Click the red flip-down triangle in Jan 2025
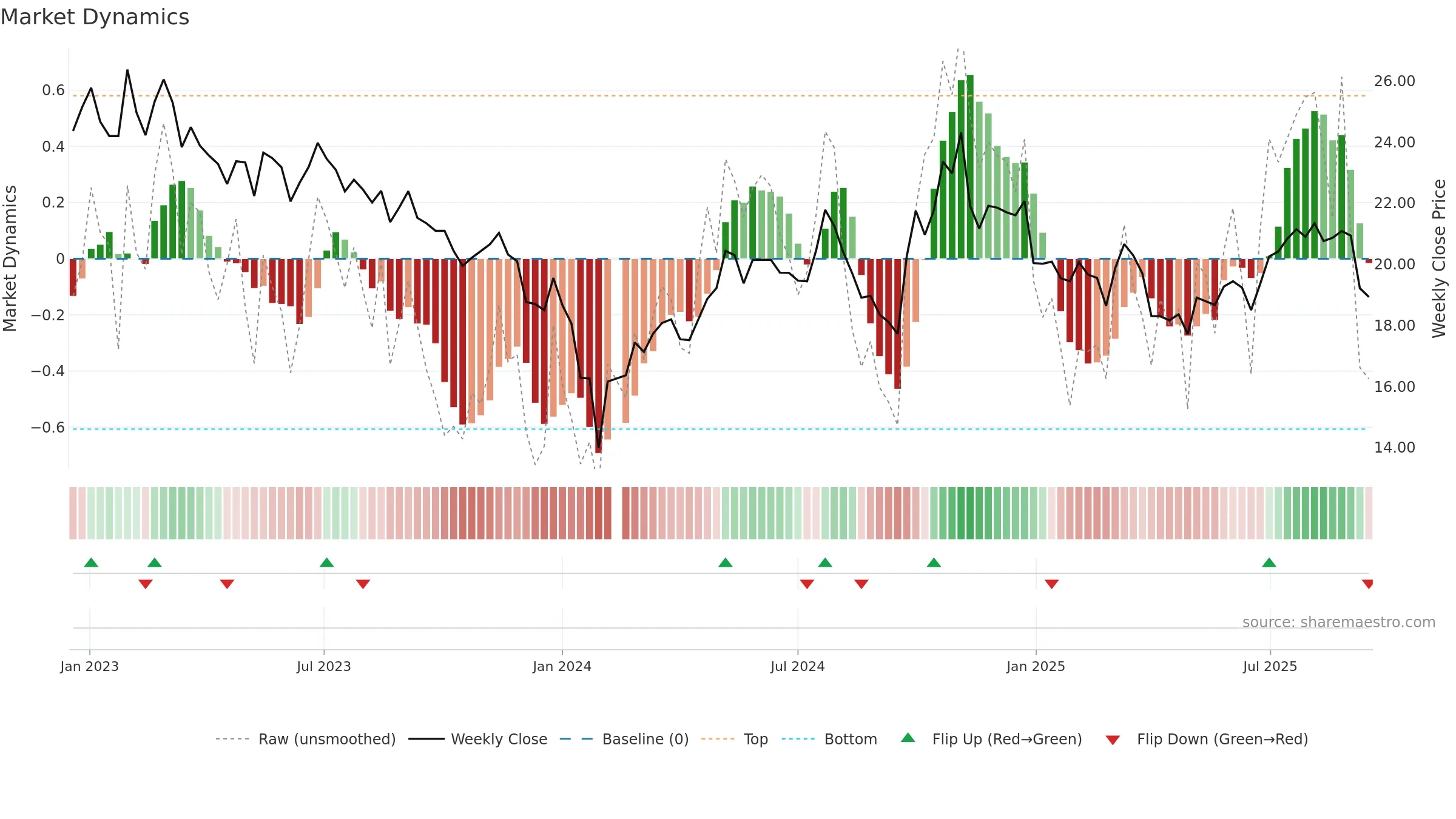The image size is (1456, 819). [x=1052, y=584]
